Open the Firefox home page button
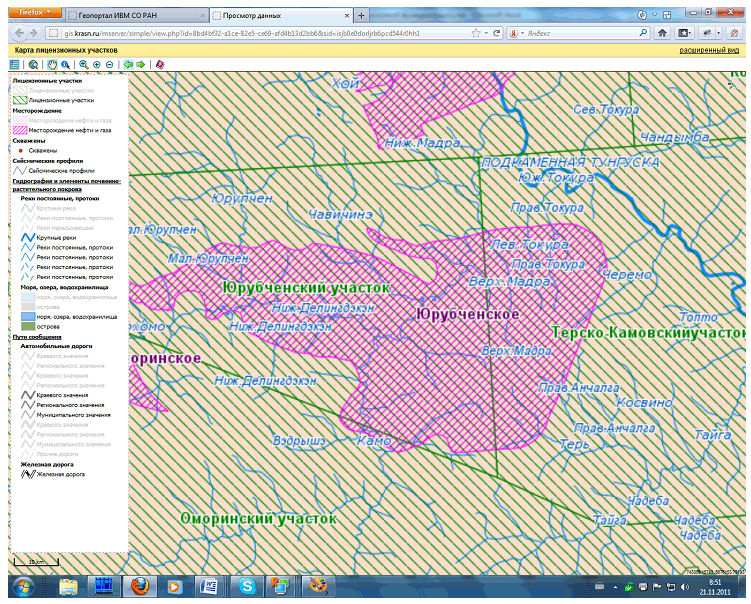The image size is (751, 604). coord(662,32)
